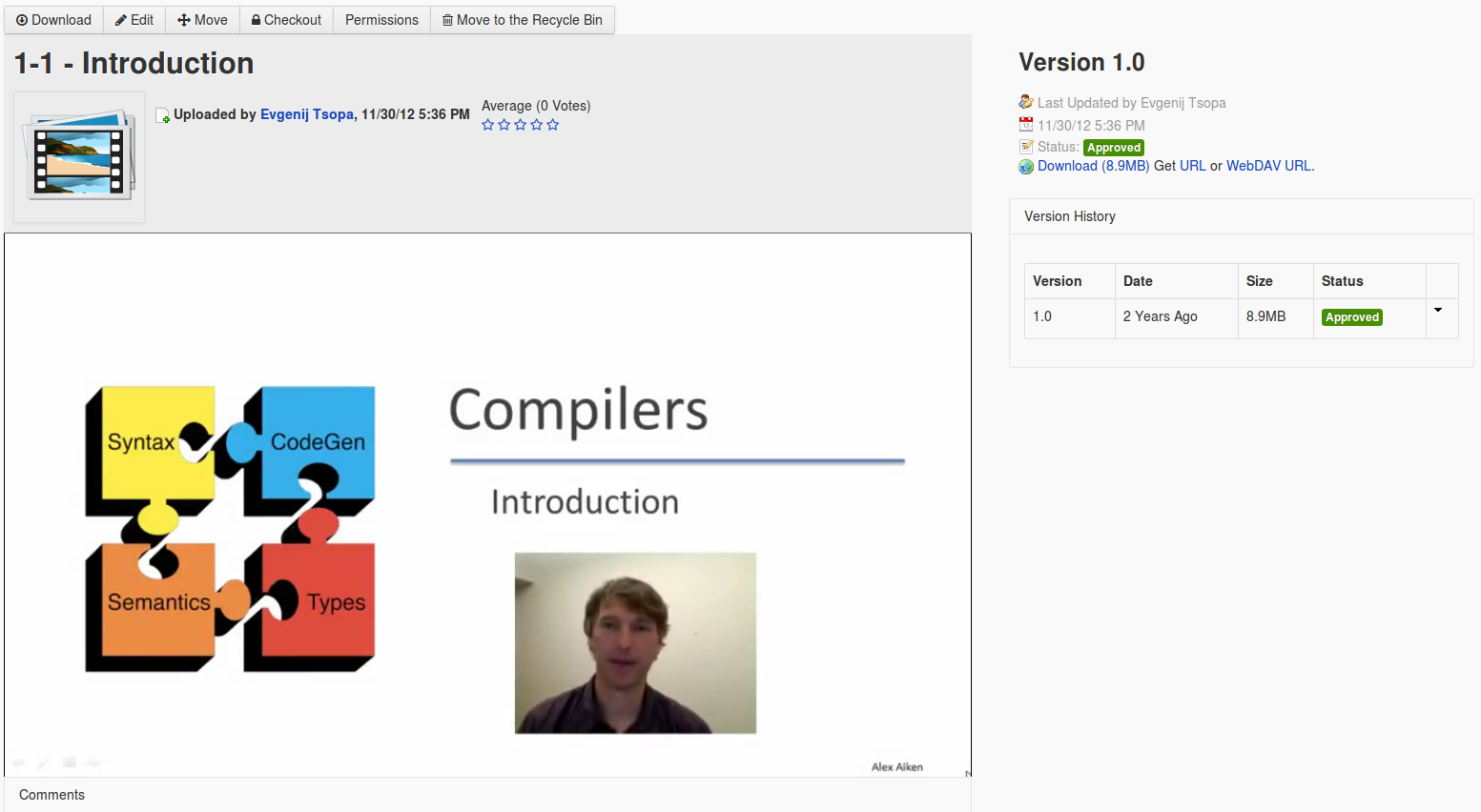The width and height of the screenshot is (1481, 812).
Task: Click the globe icon beside Download link
Action: click(1026, 167)
